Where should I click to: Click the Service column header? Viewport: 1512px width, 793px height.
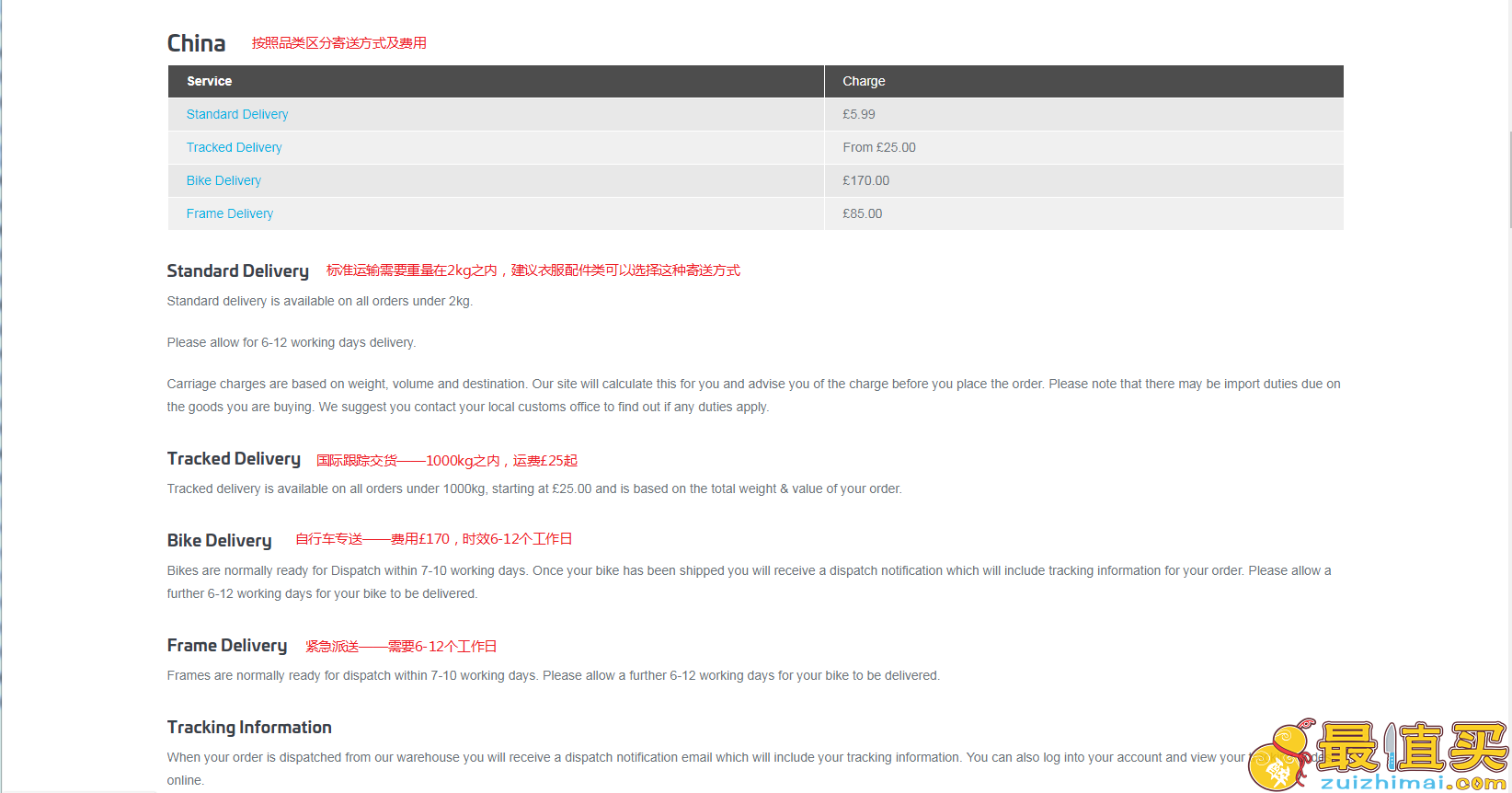(x=496, y=81)
